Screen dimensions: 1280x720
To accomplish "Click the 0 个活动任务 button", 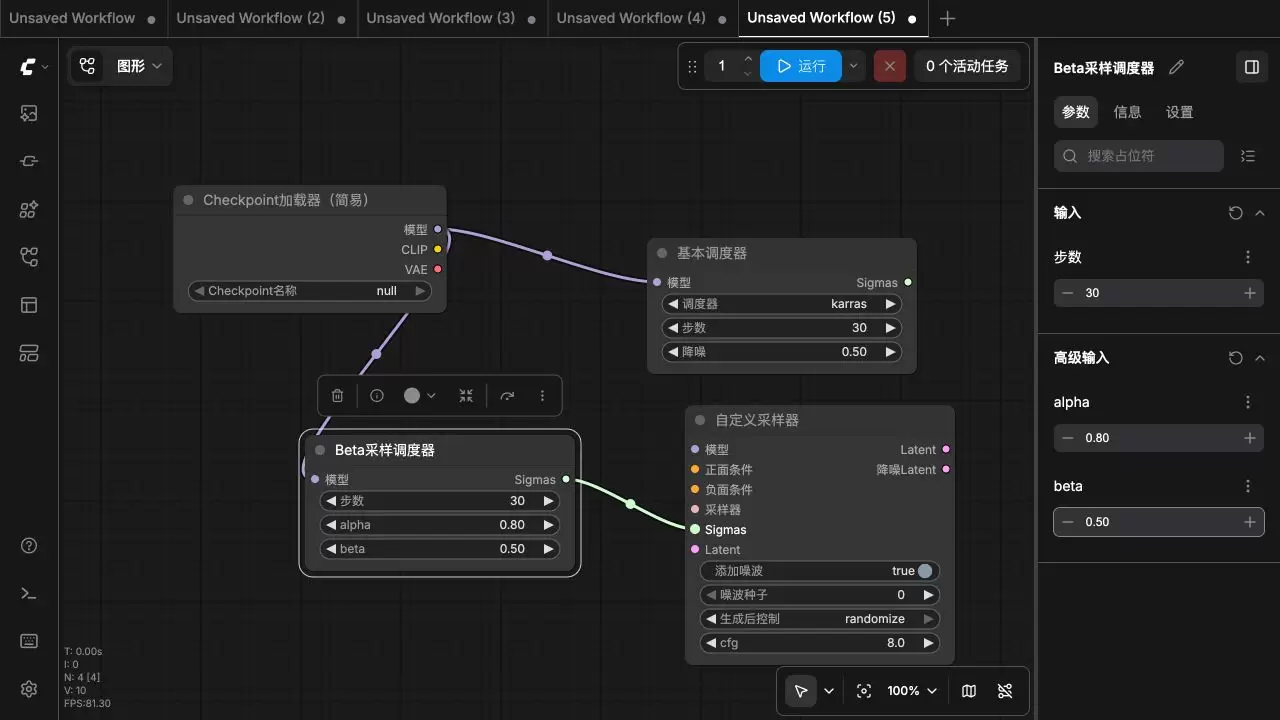I will click(967, 66).
